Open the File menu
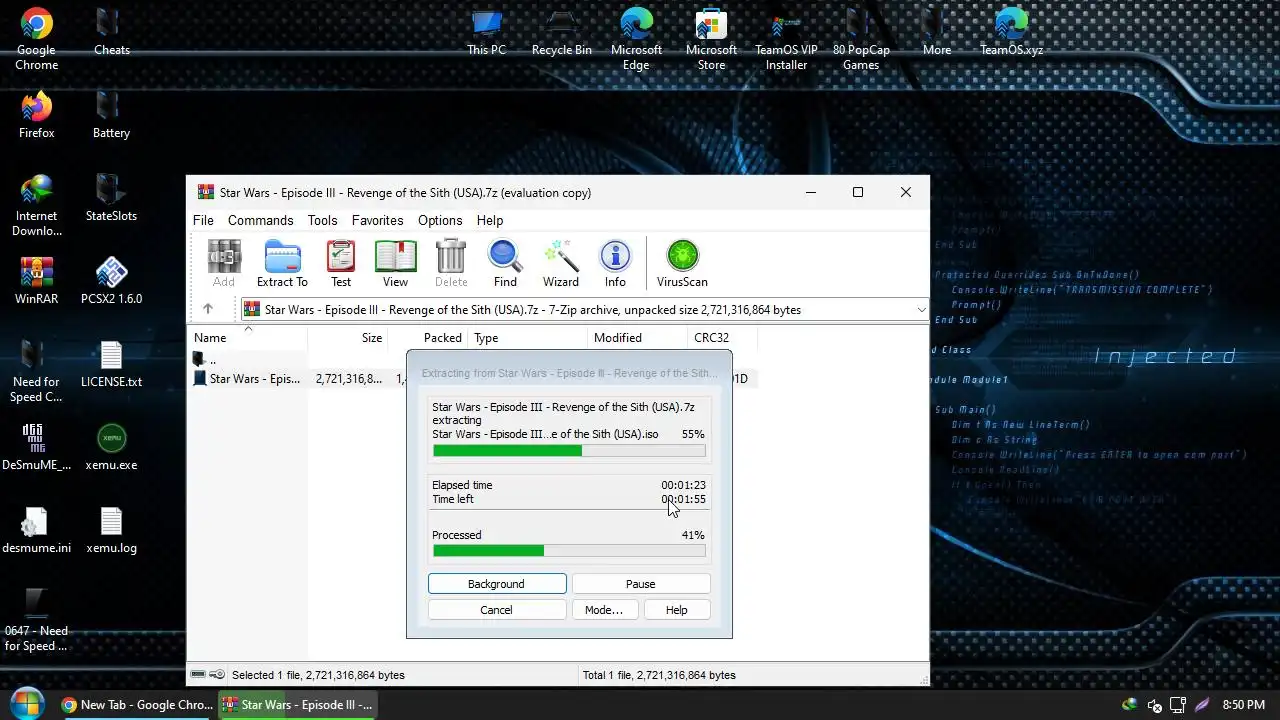Image resolution: width=1280 pixels, height=720 pixels. pyautogui.click(x=203, y=220)
